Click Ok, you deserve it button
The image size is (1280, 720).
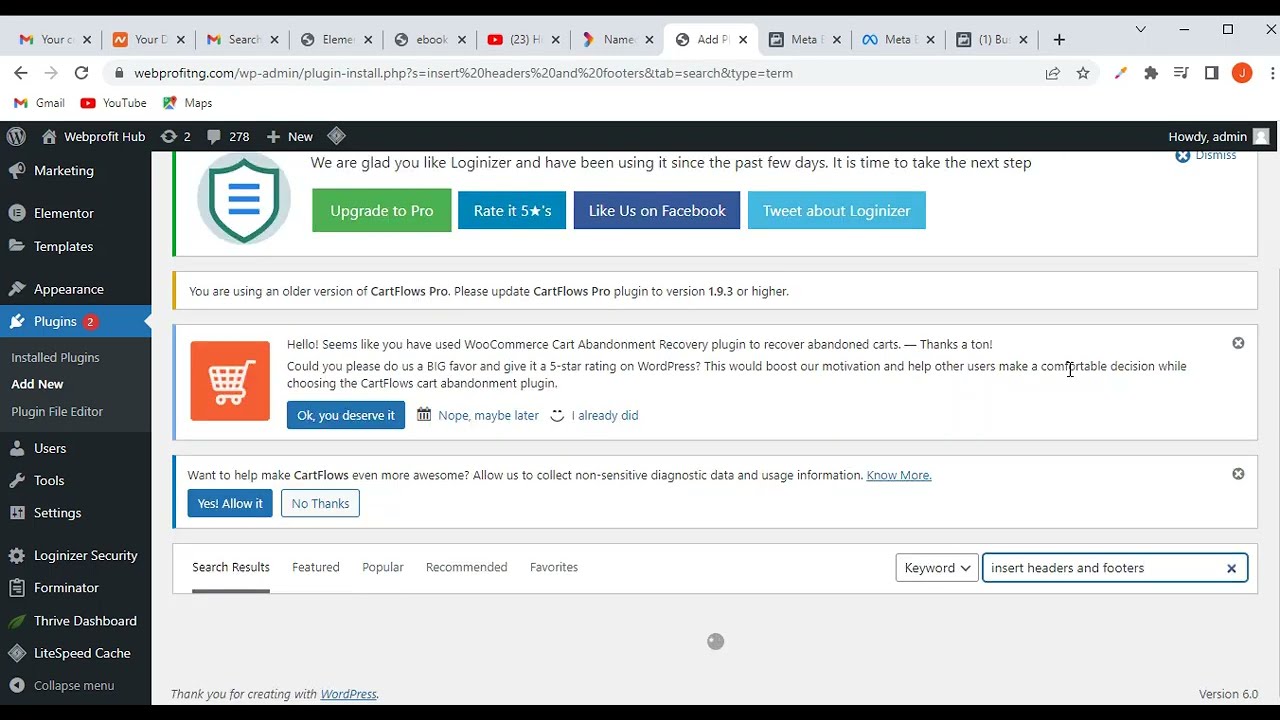click(x=346, y=415)
